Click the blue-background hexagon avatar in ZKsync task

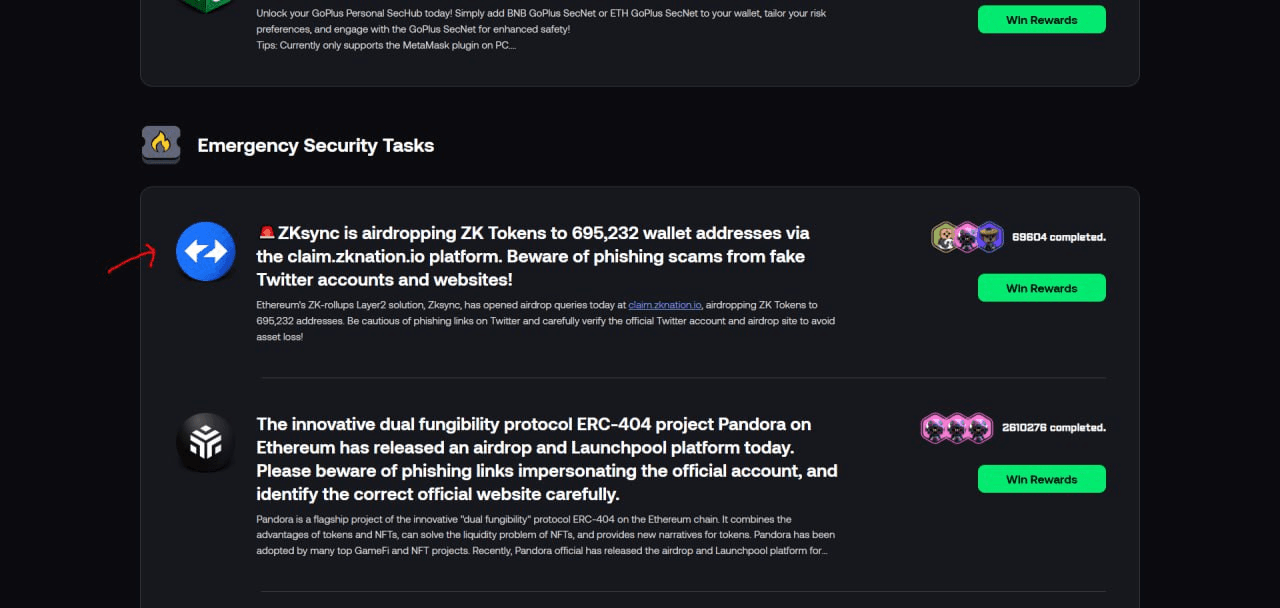tap(989, 237)
